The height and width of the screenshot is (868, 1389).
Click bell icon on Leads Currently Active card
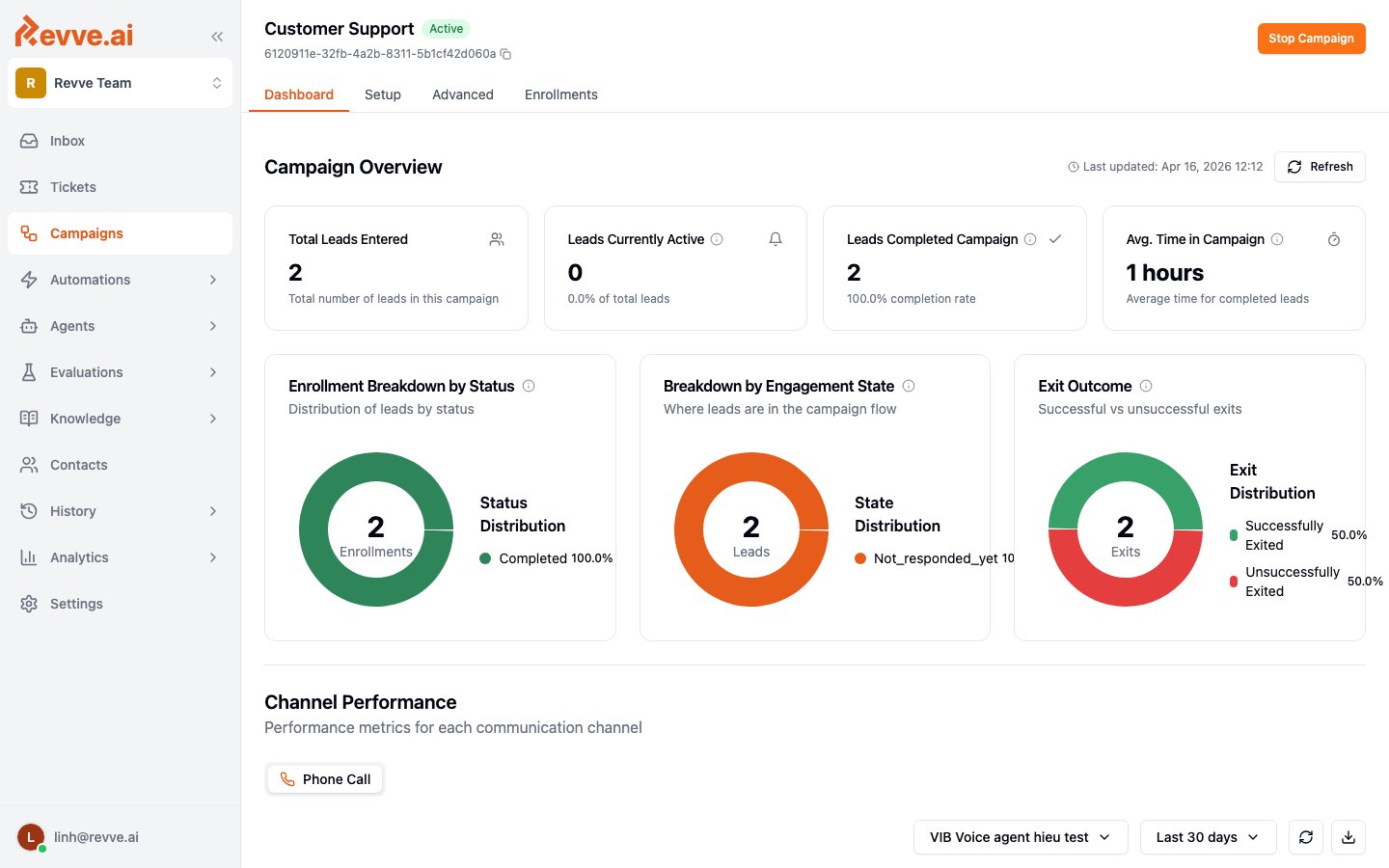tap(776, 239)
